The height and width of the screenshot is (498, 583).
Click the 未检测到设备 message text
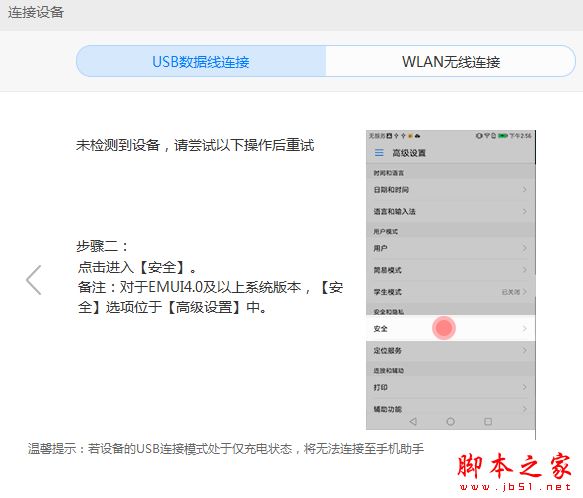pyautogui.click(x=195, y=145)
